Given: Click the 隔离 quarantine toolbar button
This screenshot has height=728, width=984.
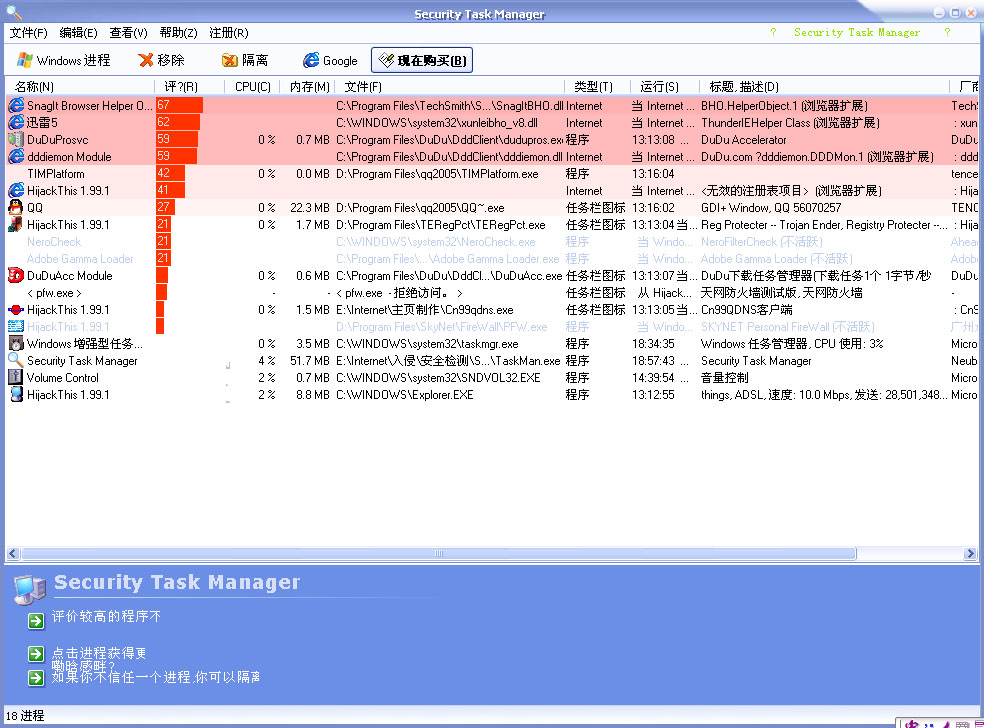Looking at the screenshot, I should [x=245, y=60].
